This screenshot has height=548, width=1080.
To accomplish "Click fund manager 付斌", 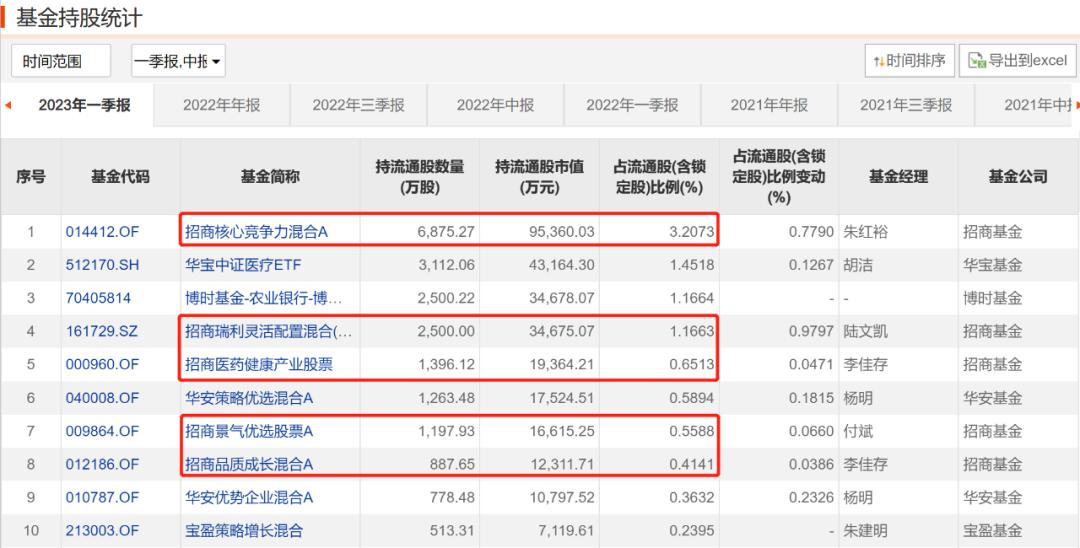I will (x=858, y=431).
